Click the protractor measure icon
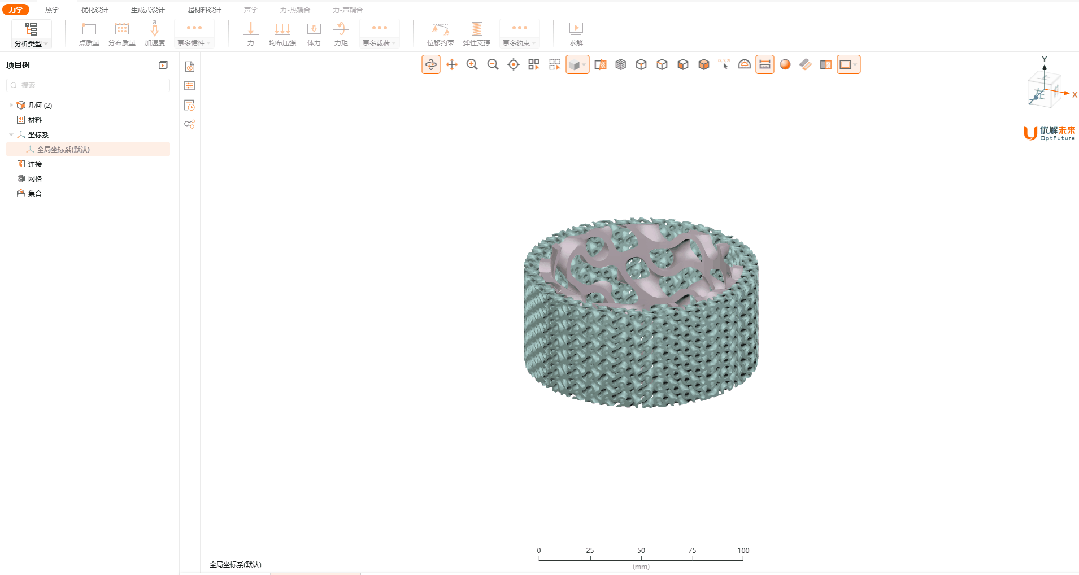 [x=744, y=65]
